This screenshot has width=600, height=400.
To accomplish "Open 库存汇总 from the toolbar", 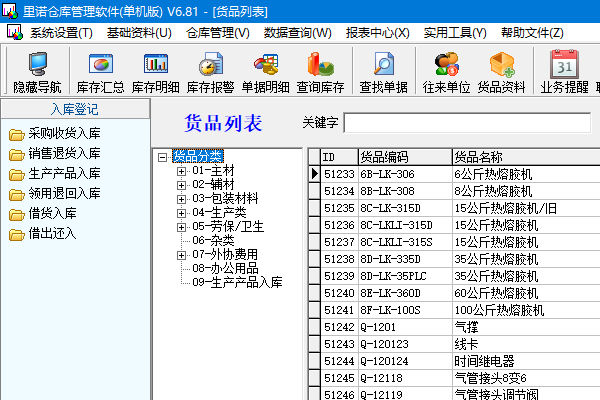I will 100,72.
